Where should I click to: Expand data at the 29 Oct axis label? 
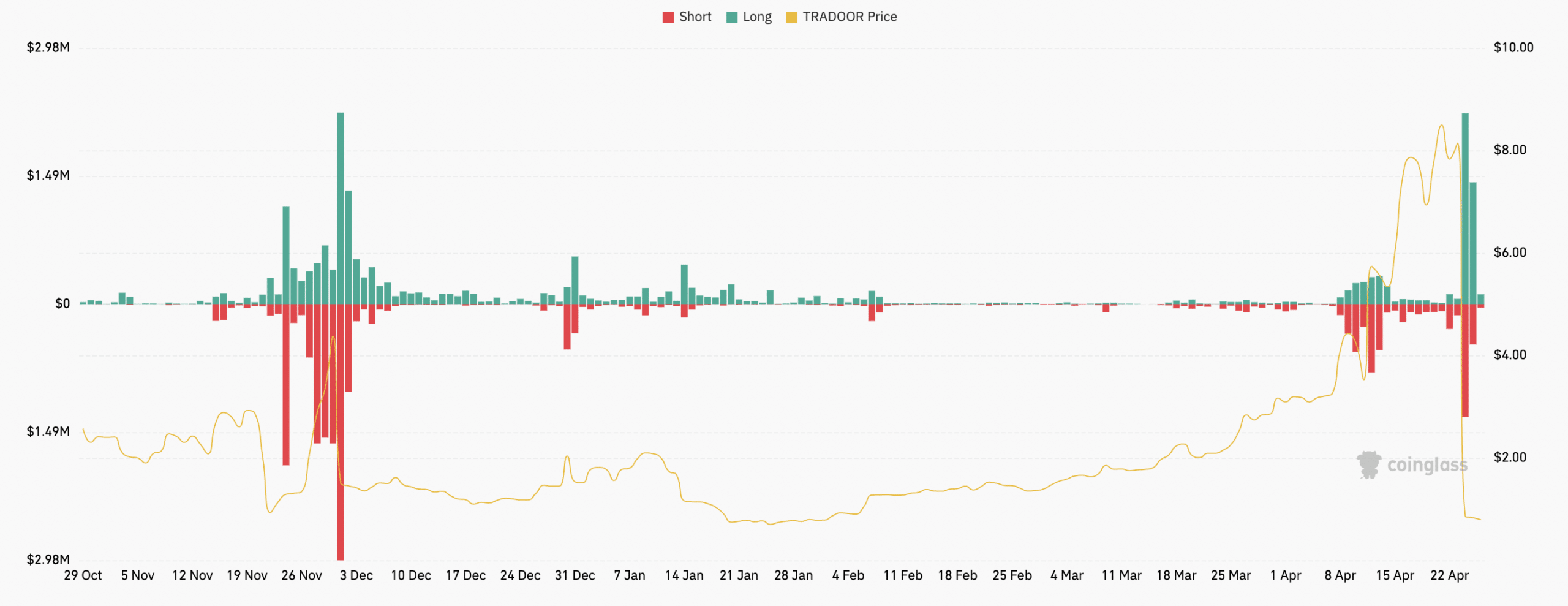(85, 575)
